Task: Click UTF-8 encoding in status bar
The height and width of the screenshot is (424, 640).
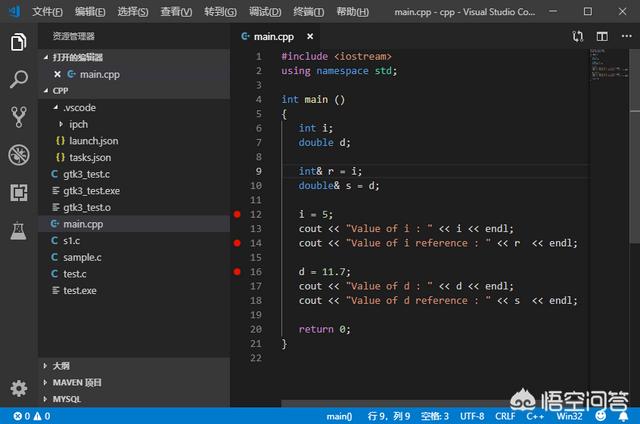Action: click(473, 416)
